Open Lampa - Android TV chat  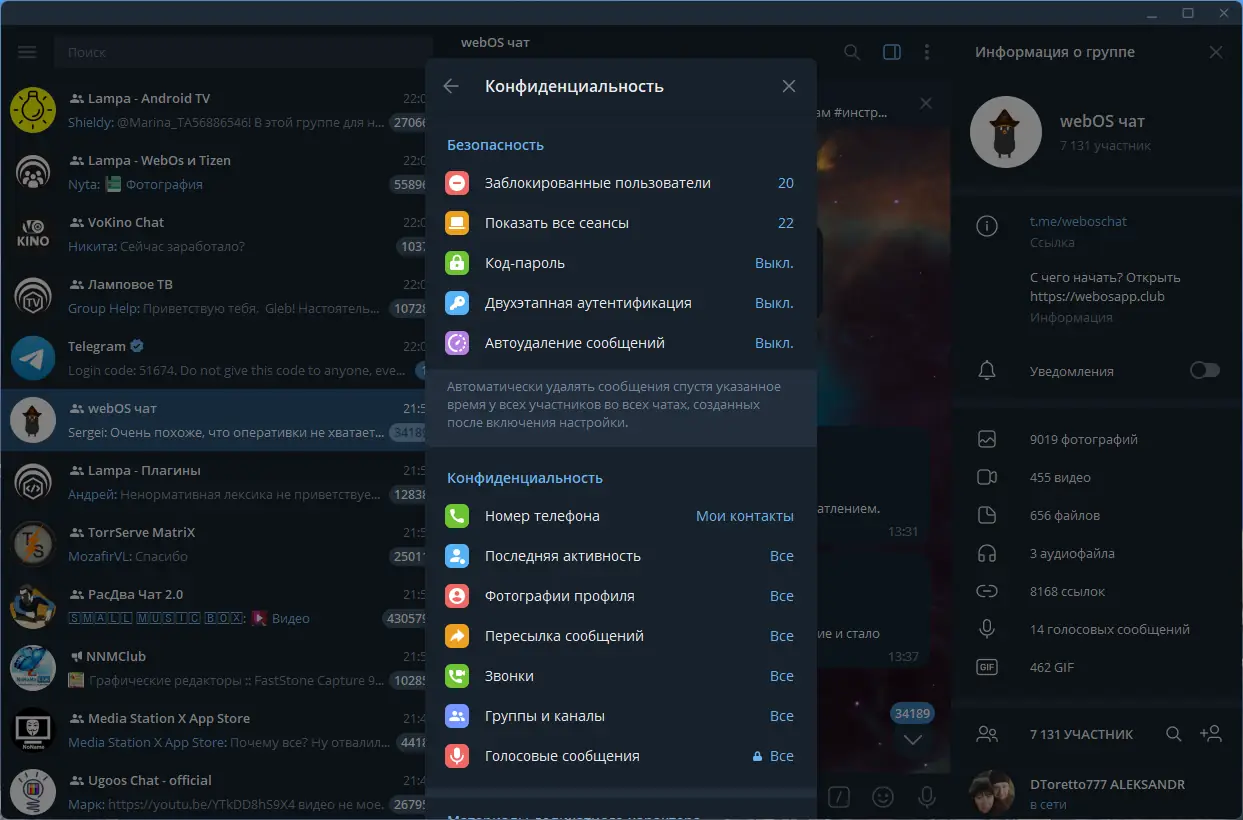point(214,110)
